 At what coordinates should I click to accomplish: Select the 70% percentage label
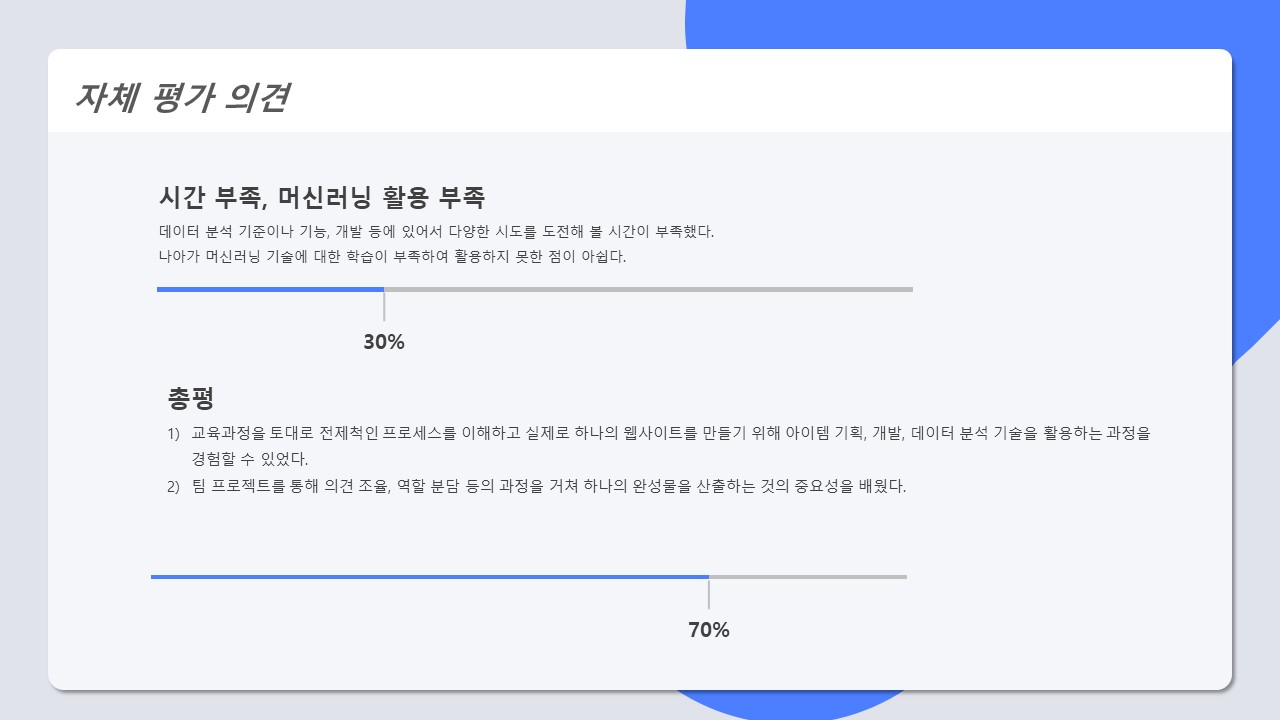point(709,630)
